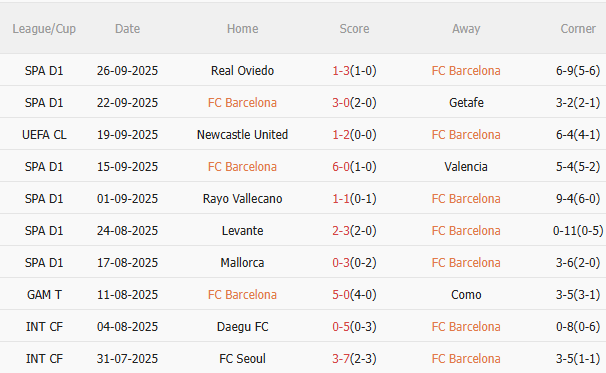Open the FC Seoul team link
The height and width of the screenshot is (373, 606).
pos(242,359)
